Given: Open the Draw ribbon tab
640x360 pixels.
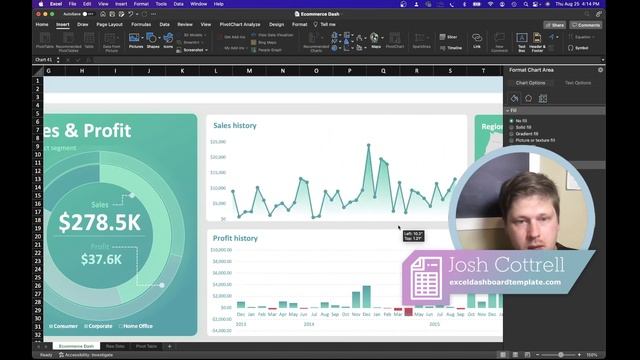Looking at the screenshot, I should [82, 24].
